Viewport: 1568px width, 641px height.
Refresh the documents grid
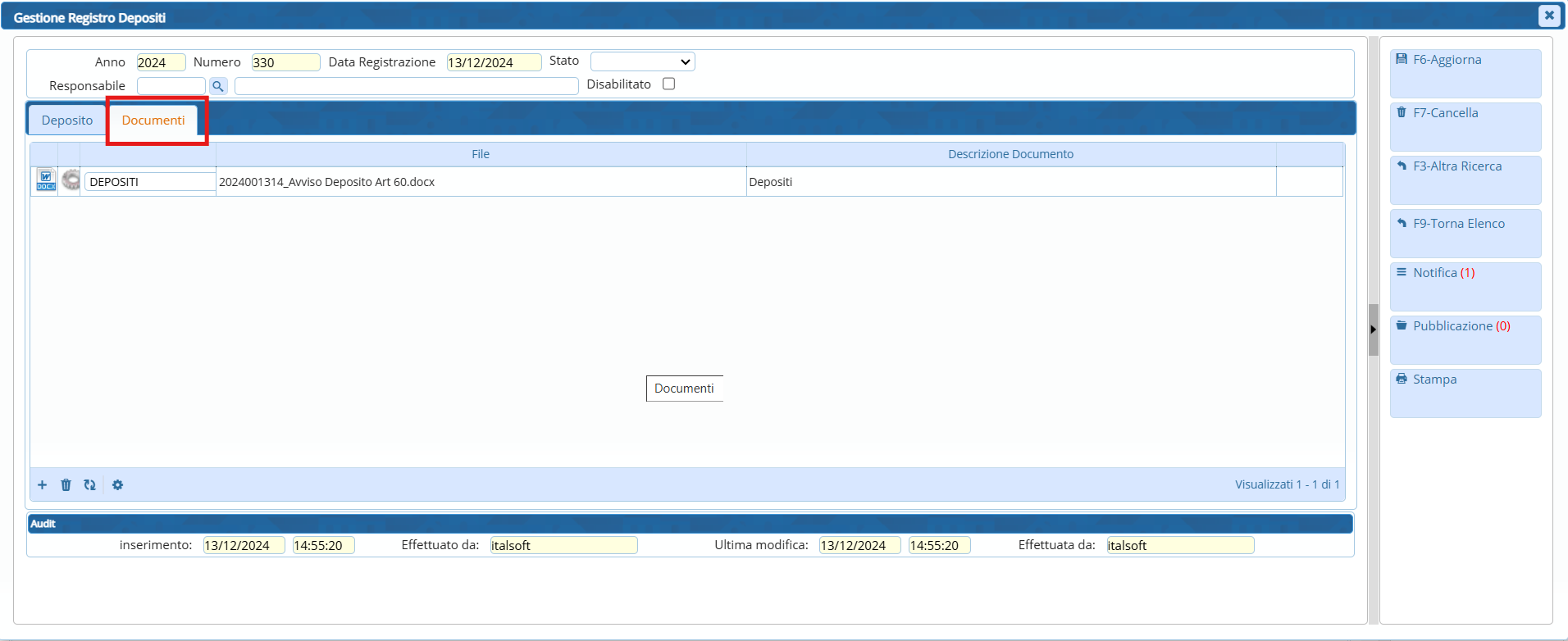pos(89,485)
